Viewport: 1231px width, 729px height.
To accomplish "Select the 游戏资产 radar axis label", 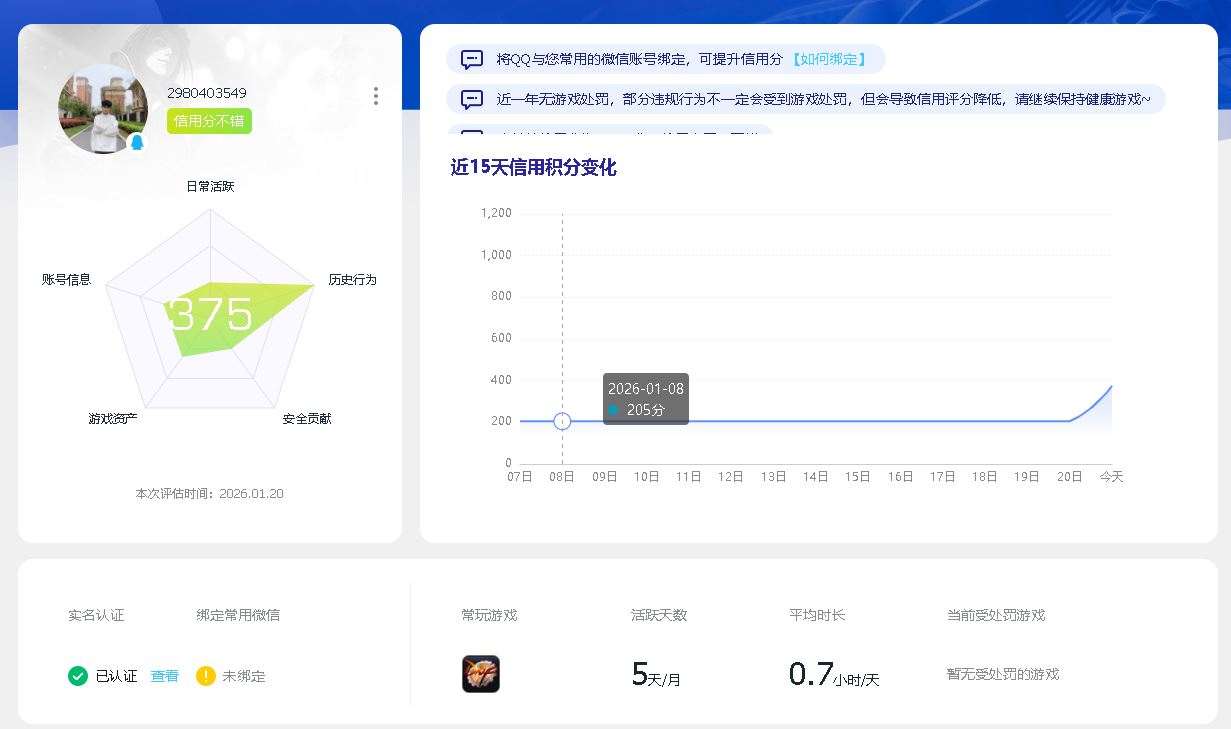I will [113, 419].
